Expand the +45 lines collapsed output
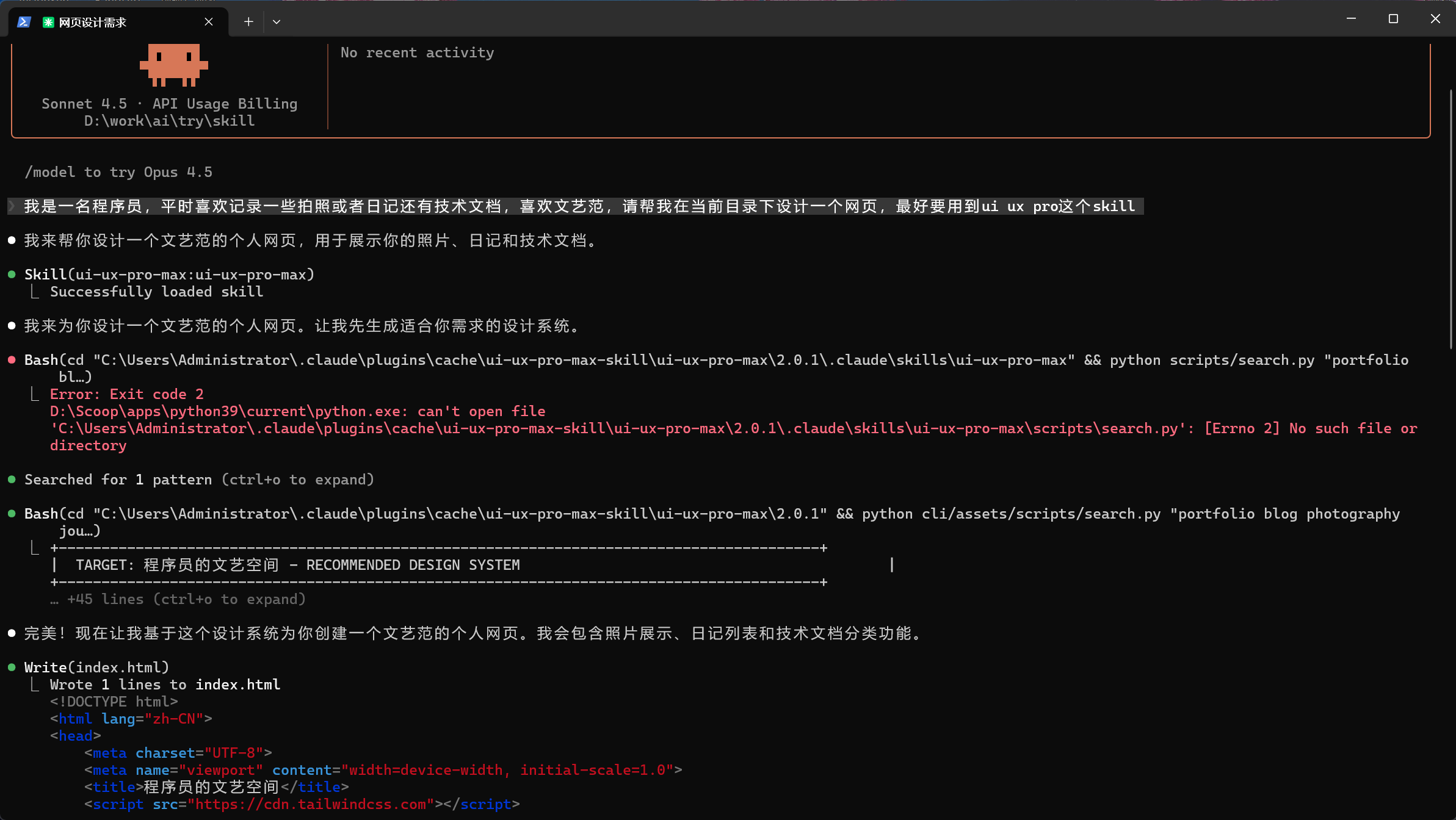The height and width of the screenshot is (820, 1456). pyautogui.click(x=178, y=599)
